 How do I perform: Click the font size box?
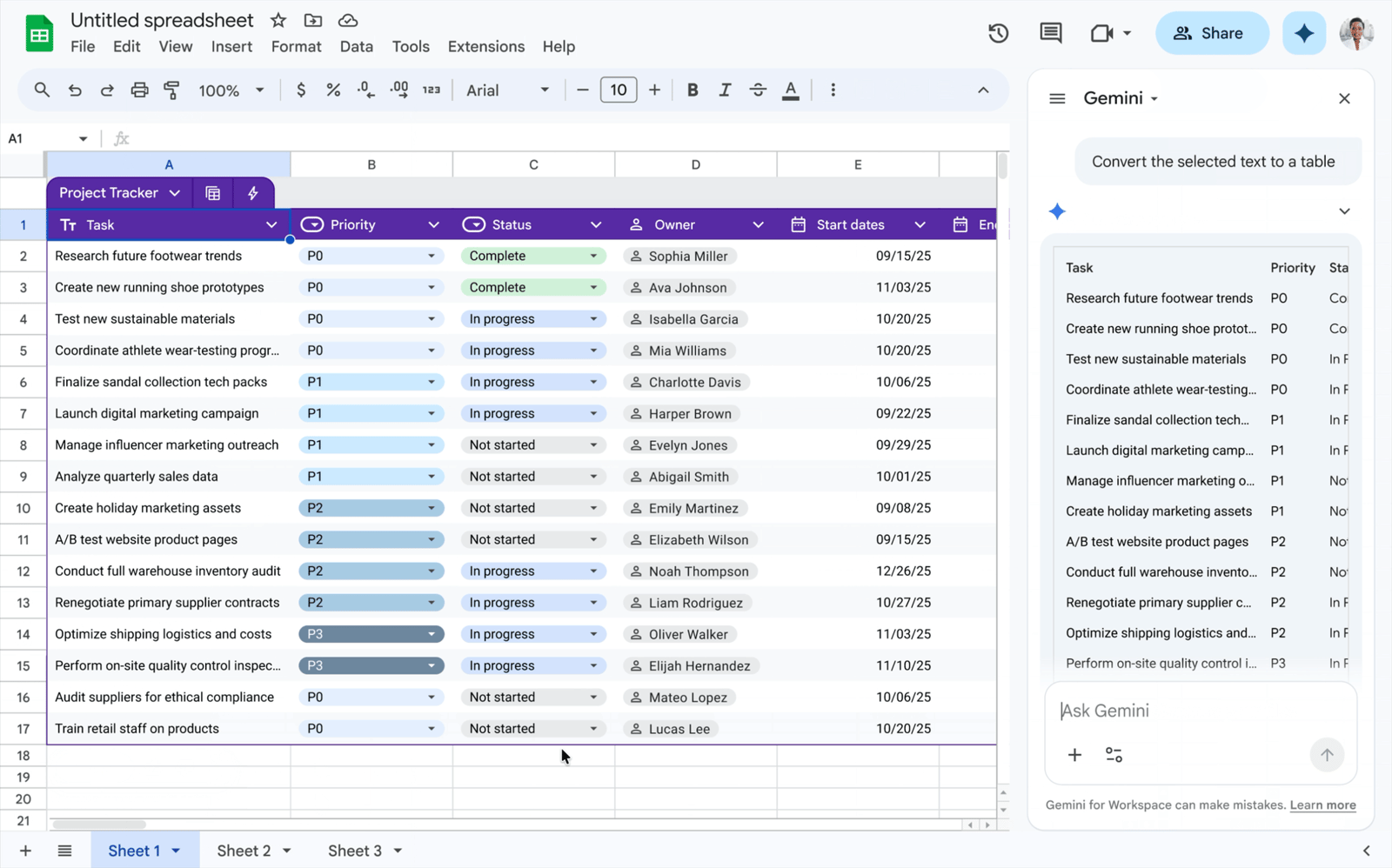pyautogui.click(x=619, y=90)
